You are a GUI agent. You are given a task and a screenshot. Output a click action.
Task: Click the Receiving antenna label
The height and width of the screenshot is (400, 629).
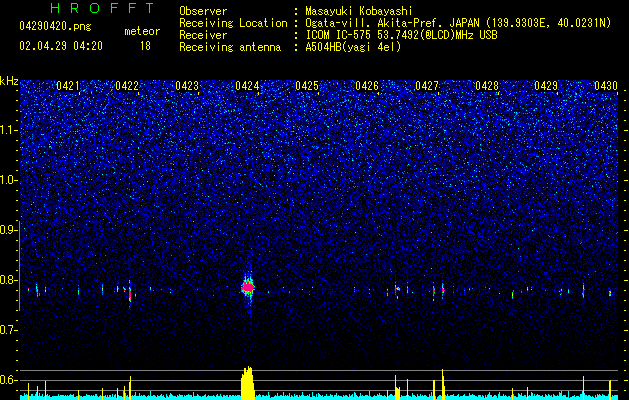pyautogui.click(x=230, y=47)
